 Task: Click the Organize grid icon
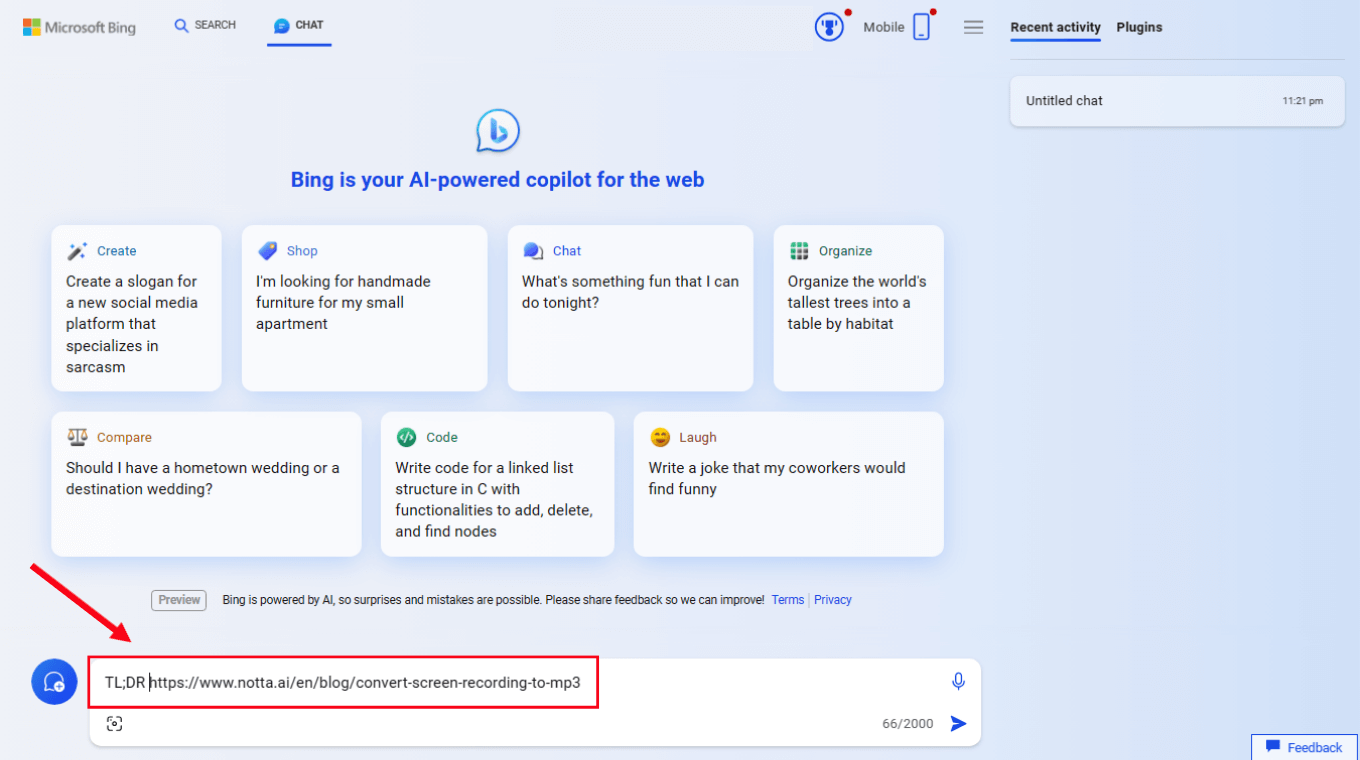point(799,251)
